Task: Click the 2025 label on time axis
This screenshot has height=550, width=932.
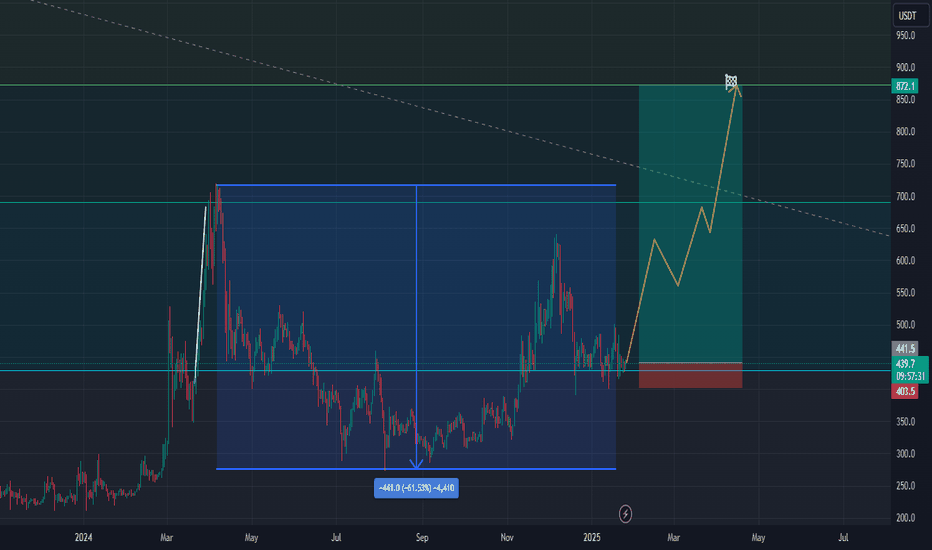Action: point(592,538)
